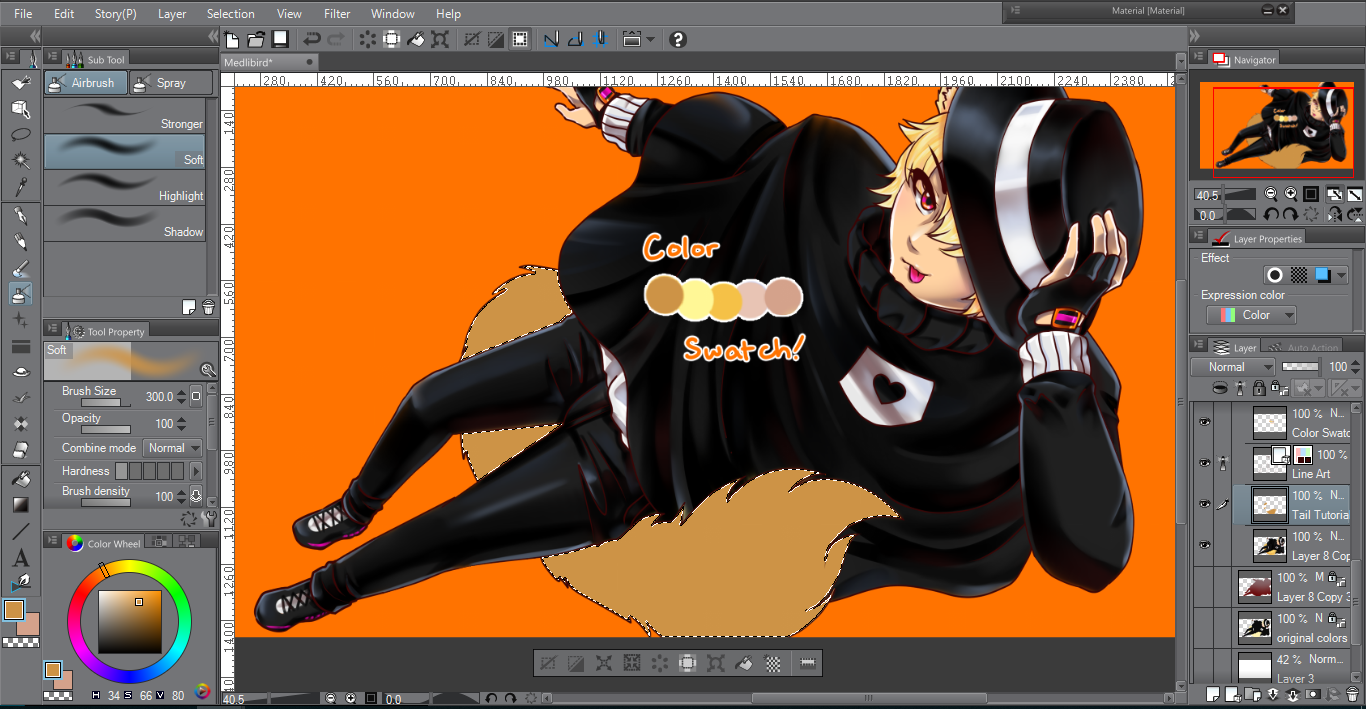The height and width of the screenshot is (709, 1366).
Task: Click the New raster layer icon
Action: click(1213, 693)
